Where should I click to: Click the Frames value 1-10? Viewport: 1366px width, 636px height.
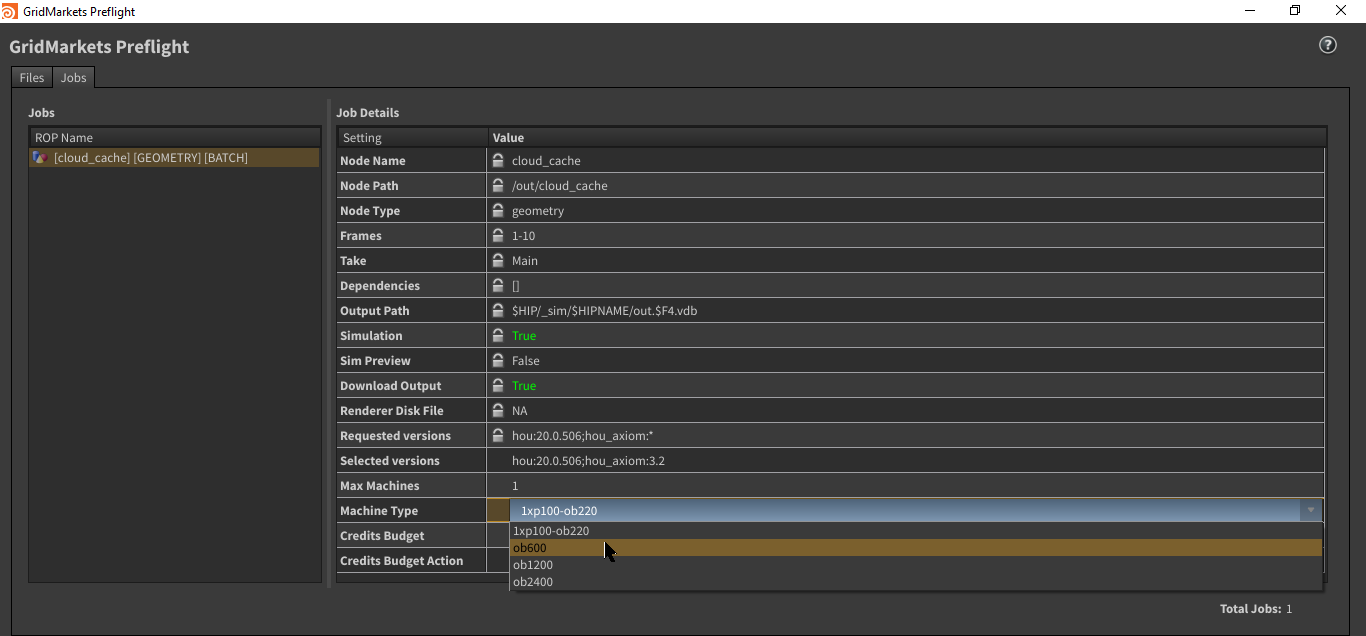pos(523,235)
